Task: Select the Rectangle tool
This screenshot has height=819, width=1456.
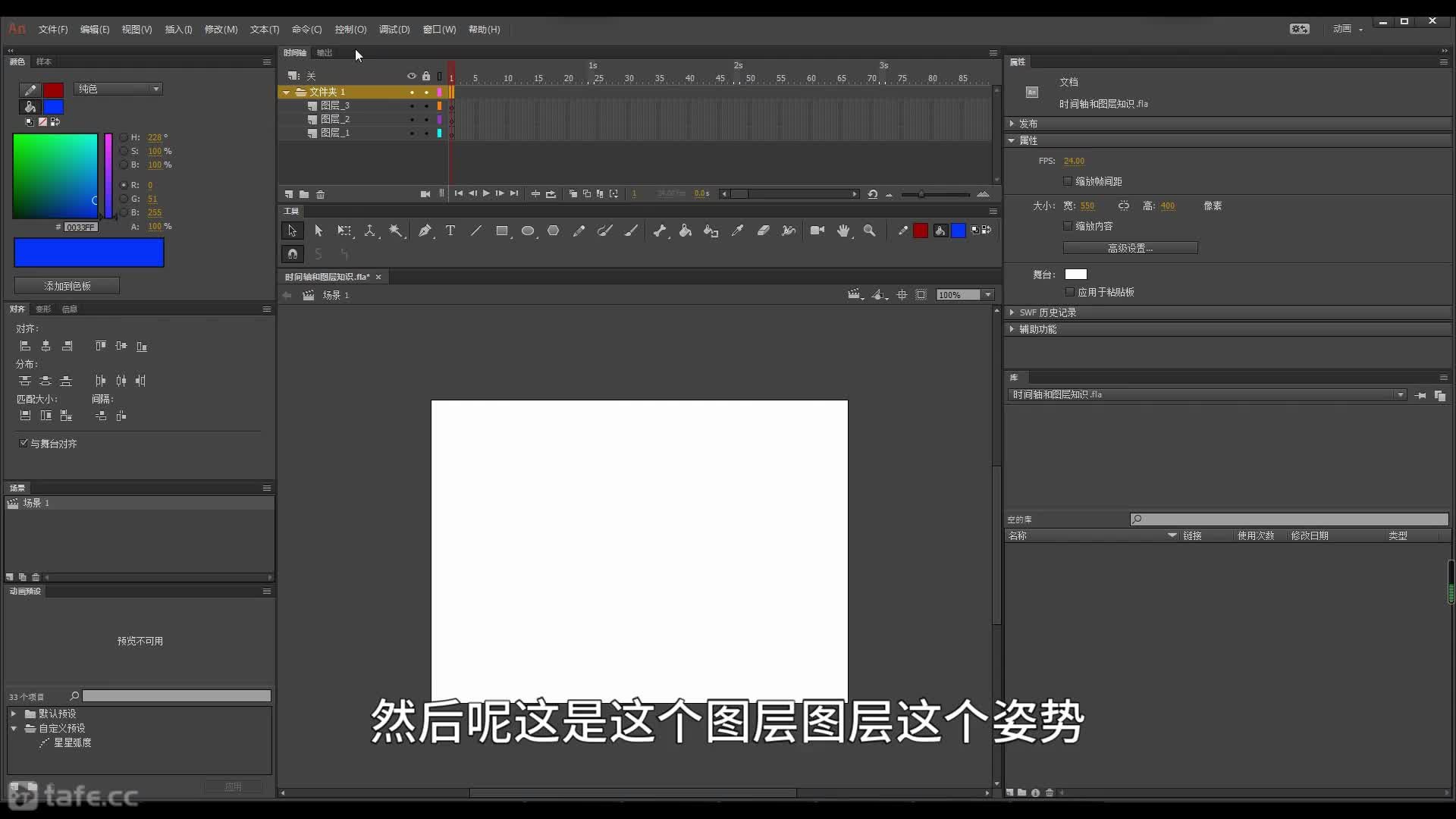Action: click(x=502, y=231)
